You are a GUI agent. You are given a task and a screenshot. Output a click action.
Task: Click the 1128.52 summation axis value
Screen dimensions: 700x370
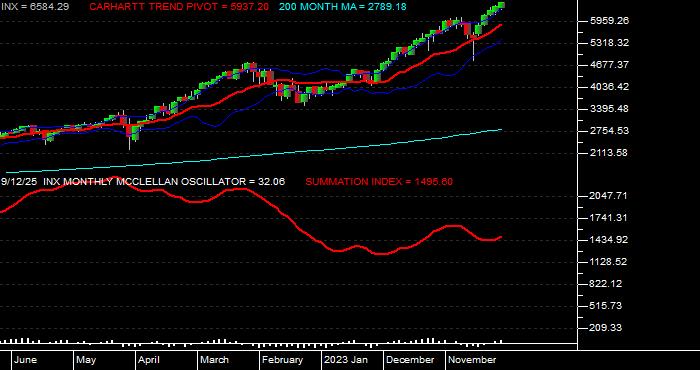[x=608, y=262]
